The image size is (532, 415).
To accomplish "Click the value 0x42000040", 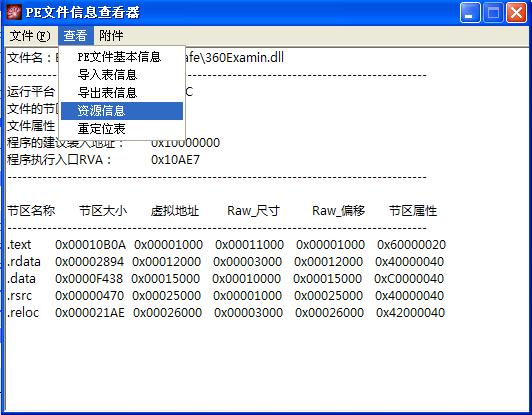I will (410, 313).
